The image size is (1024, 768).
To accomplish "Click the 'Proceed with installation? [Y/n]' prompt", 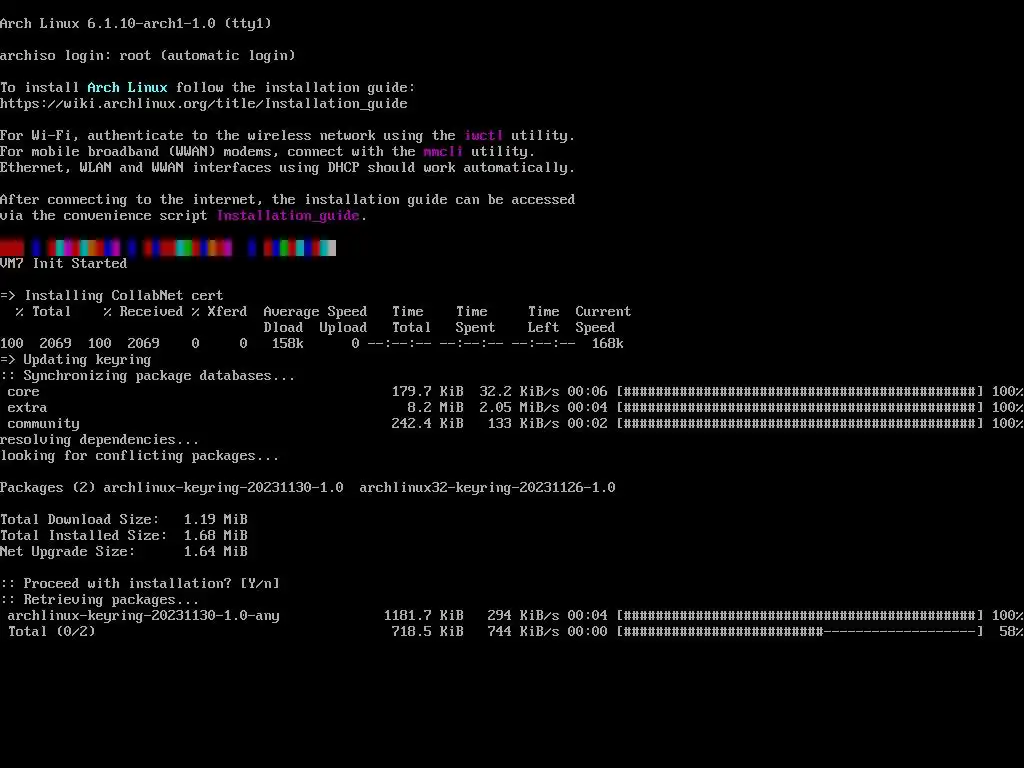I will click(x=140, y=584).
